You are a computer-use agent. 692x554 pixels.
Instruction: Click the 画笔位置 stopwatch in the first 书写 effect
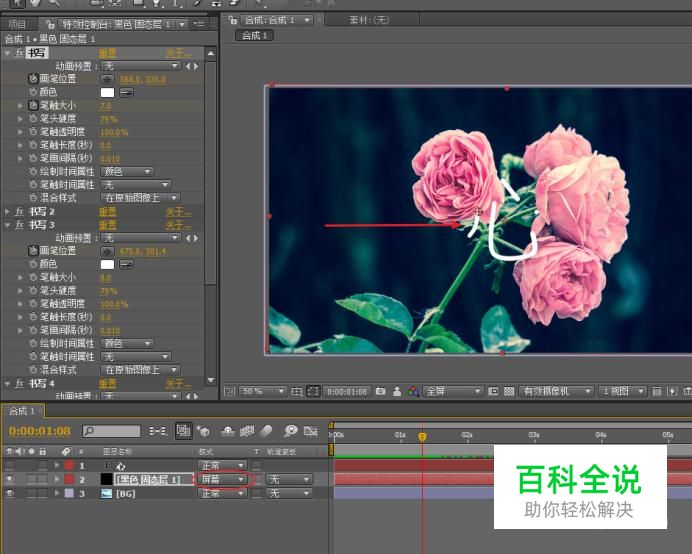tap(33, 79)
